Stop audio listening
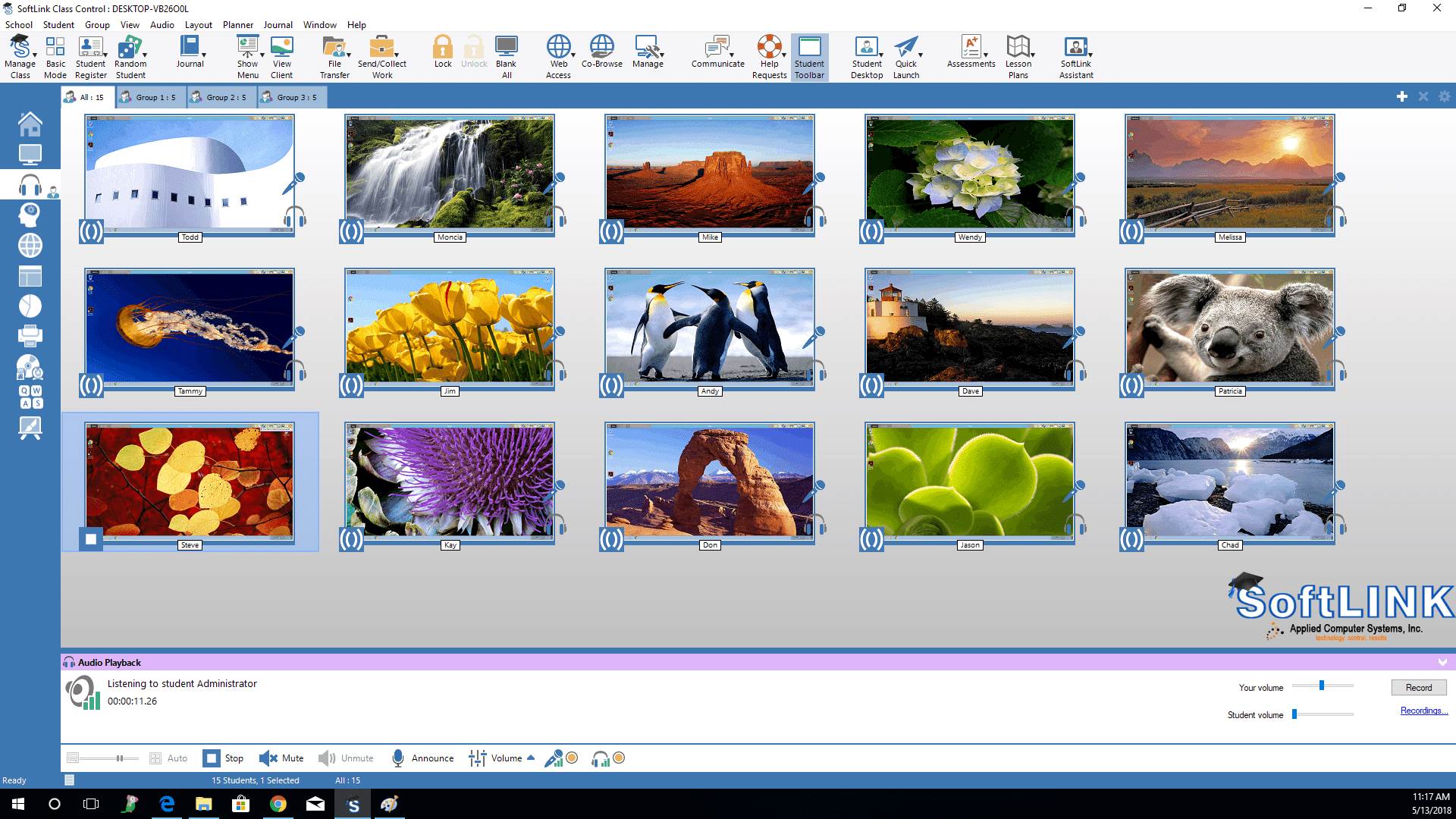This screenshot has width=1456, height=819. tap(224, 758)
